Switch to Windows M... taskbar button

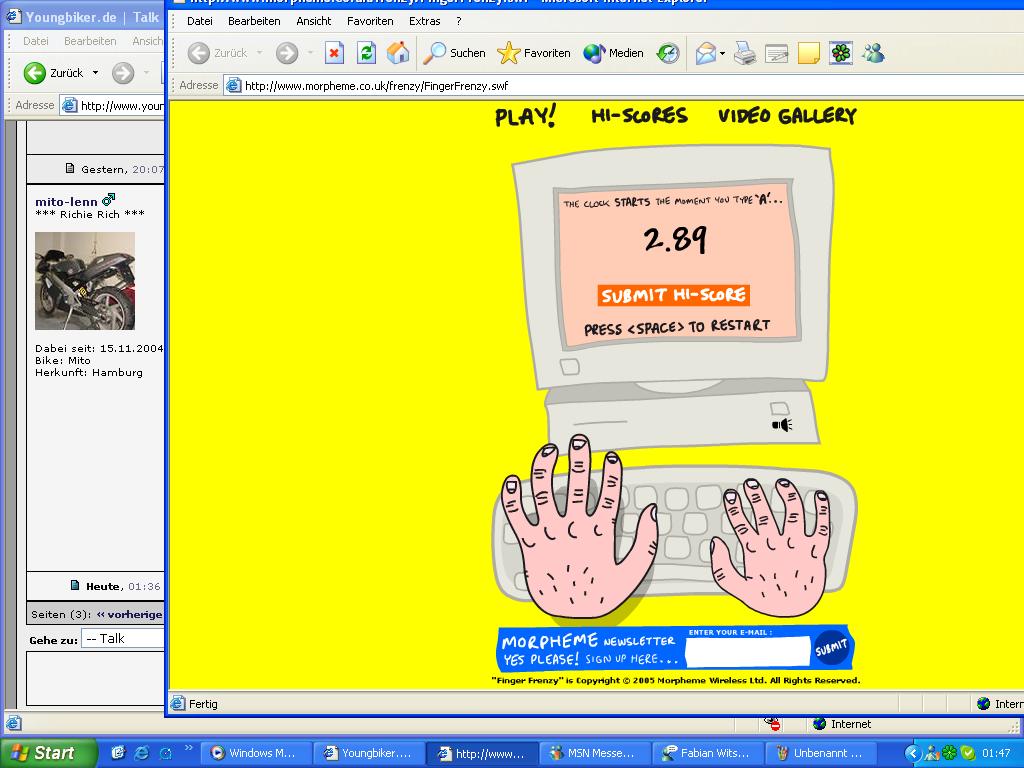257,753
